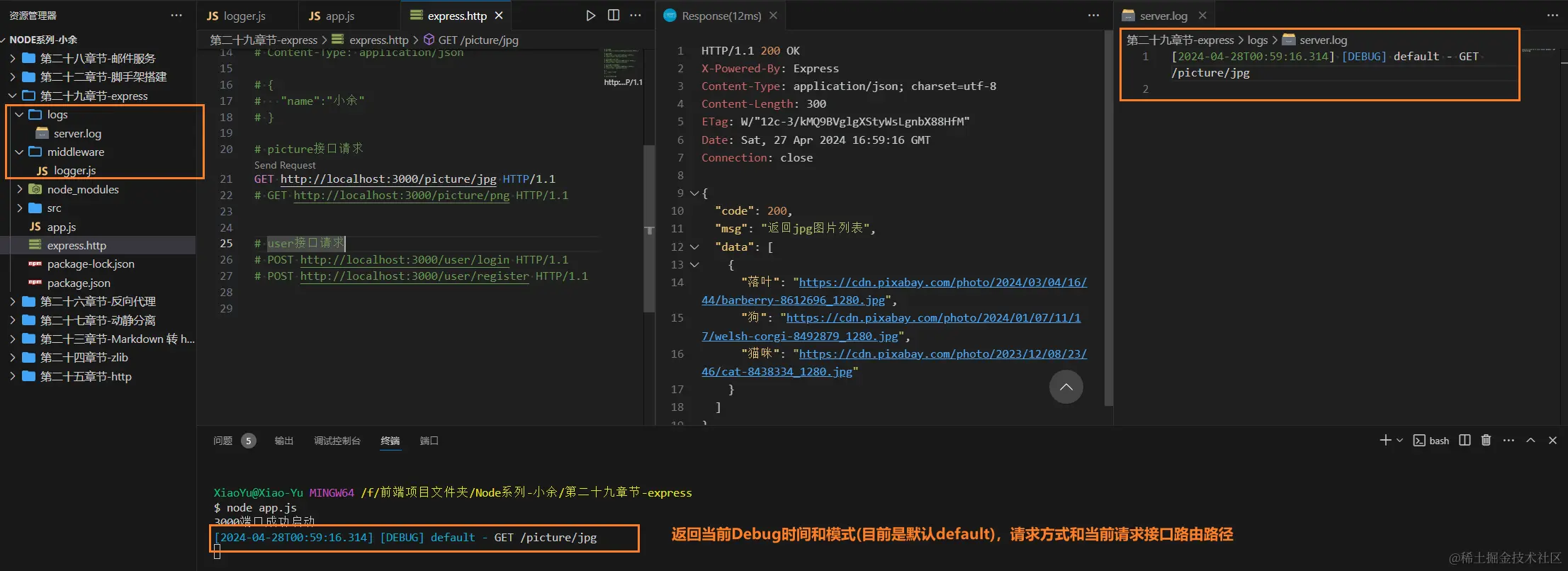1568x571 pixels.
Task: Expand the node_modules folder
Action: (19, 189)
